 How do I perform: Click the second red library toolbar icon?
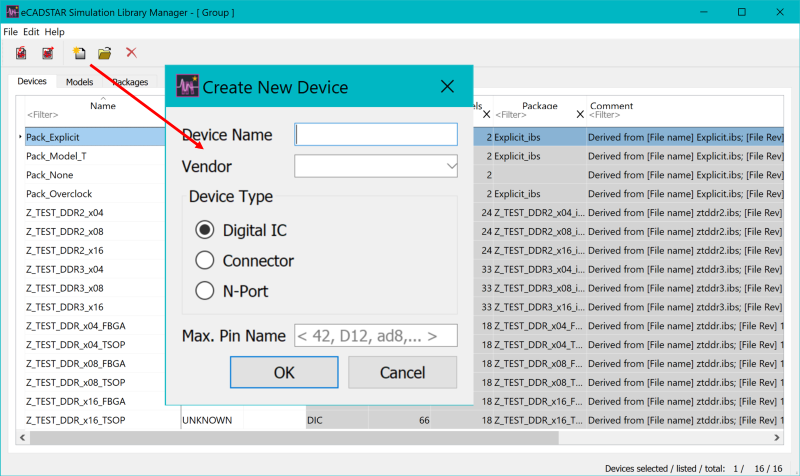[48, 53]
